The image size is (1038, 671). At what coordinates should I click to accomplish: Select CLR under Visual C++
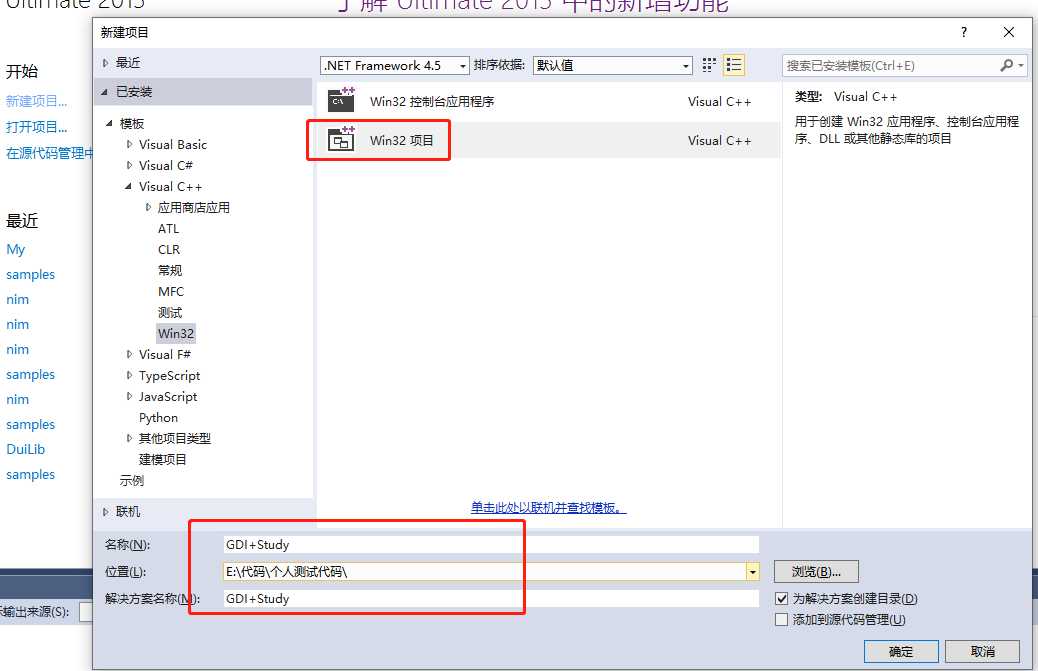click(169, 249)
